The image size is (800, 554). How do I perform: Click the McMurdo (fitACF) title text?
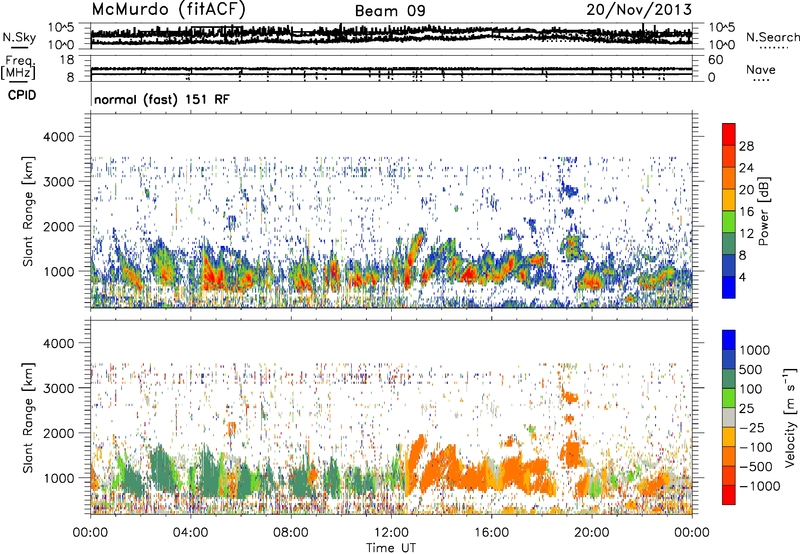(169, 10)
